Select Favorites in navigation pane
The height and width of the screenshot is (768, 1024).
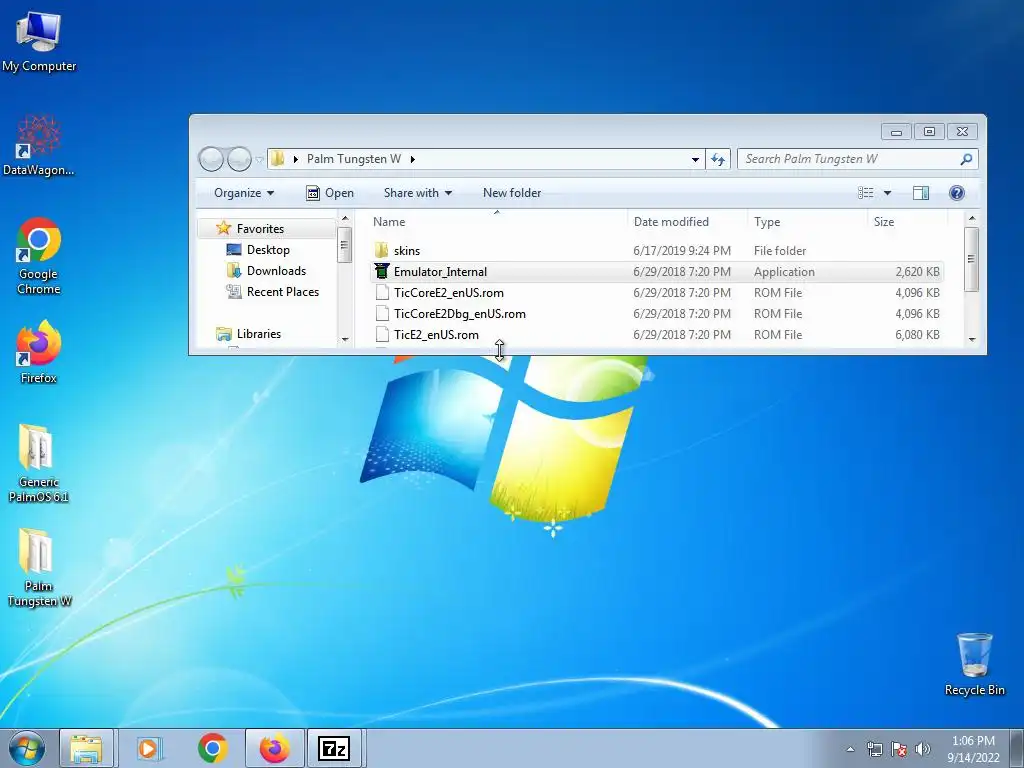260,229
